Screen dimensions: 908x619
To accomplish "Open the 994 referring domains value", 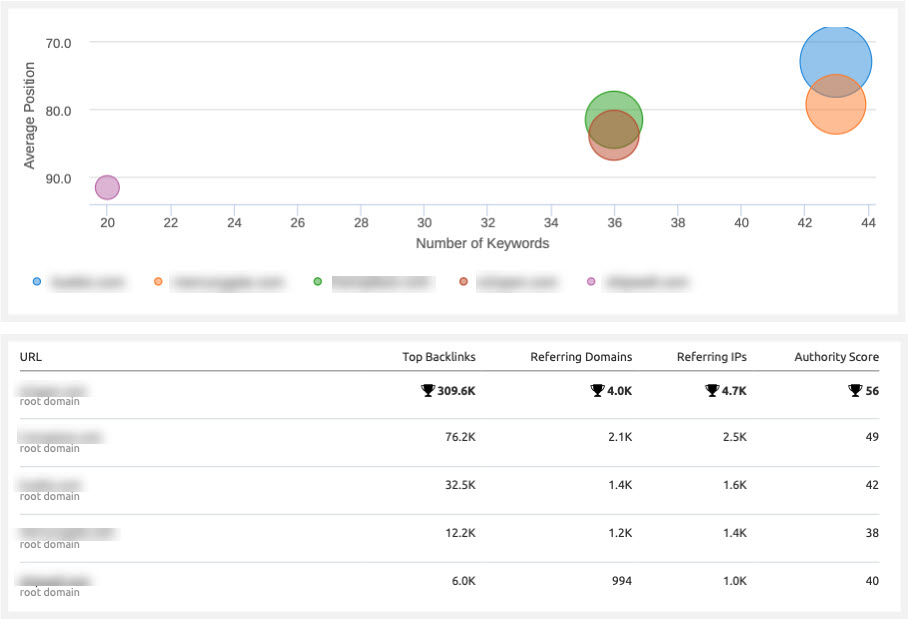I will tap(621, 582).
